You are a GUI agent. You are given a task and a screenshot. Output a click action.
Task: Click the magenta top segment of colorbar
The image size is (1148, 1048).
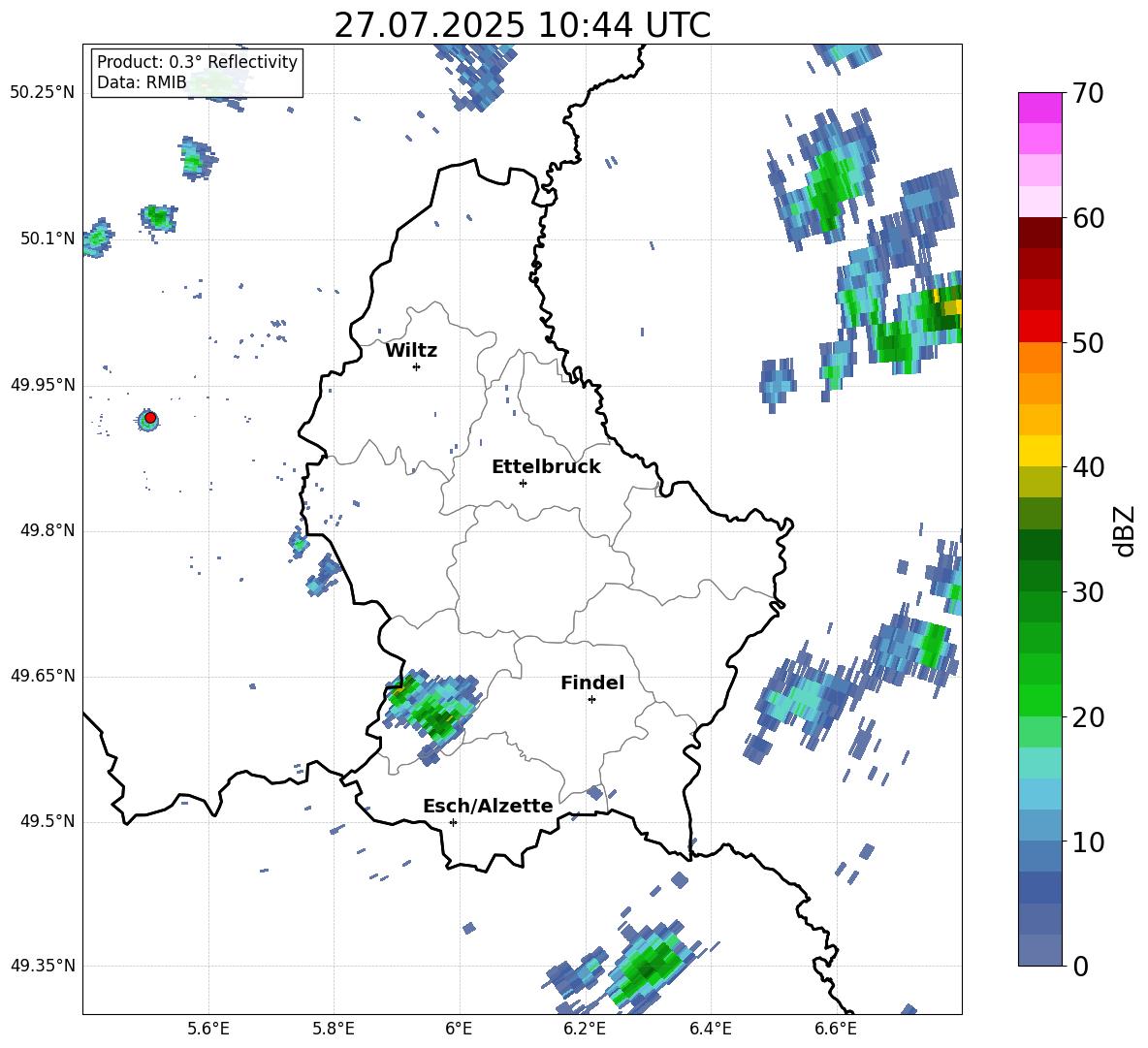(1039, 108)
